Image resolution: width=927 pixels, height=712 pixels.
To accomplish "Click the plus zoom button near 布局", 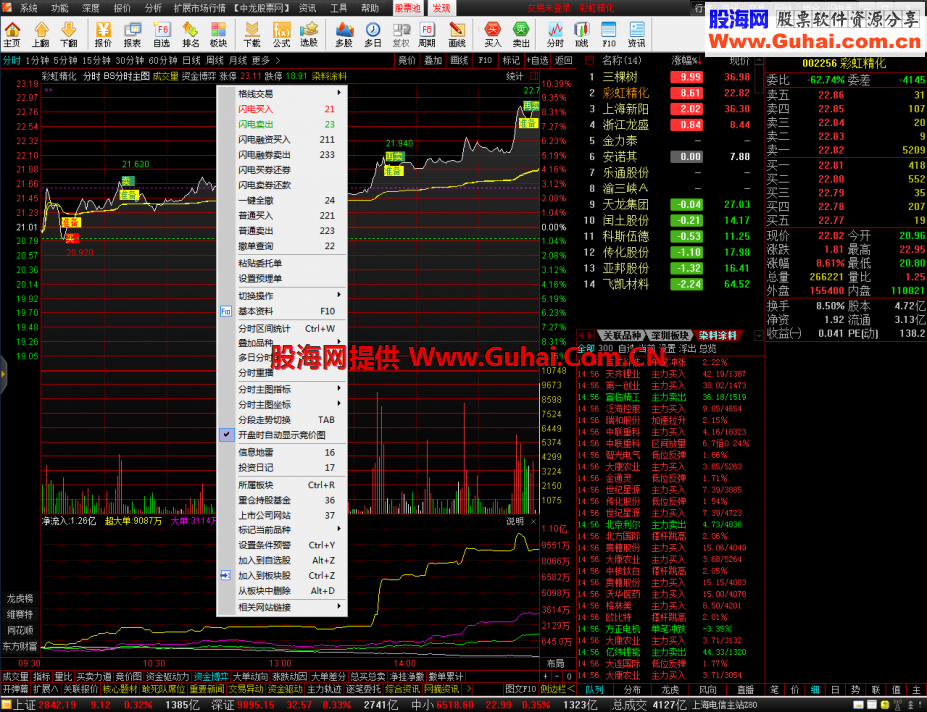I will tap(546, 676).
